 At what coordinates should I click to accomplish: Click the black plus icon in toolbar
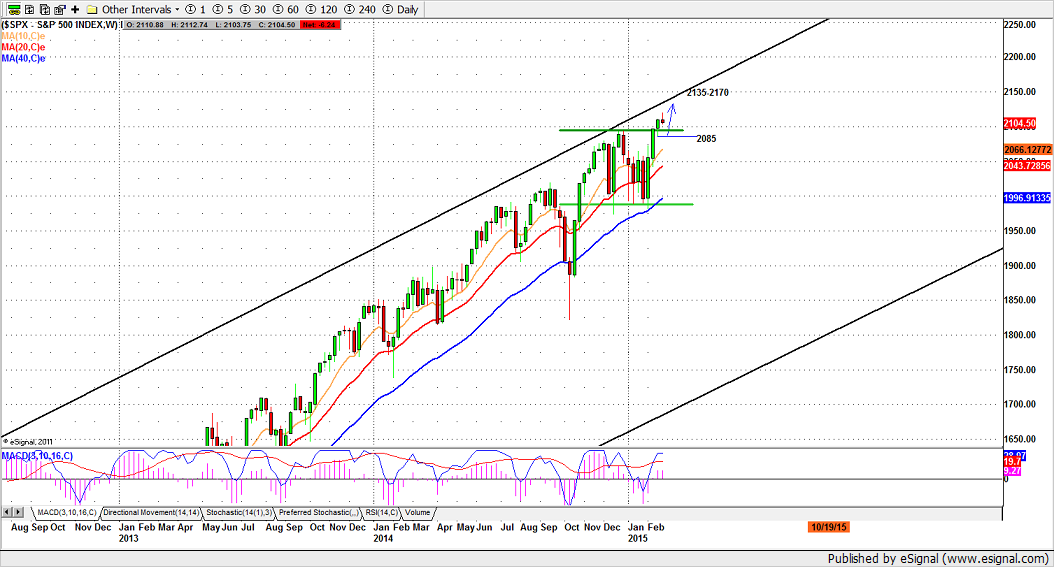75,8
